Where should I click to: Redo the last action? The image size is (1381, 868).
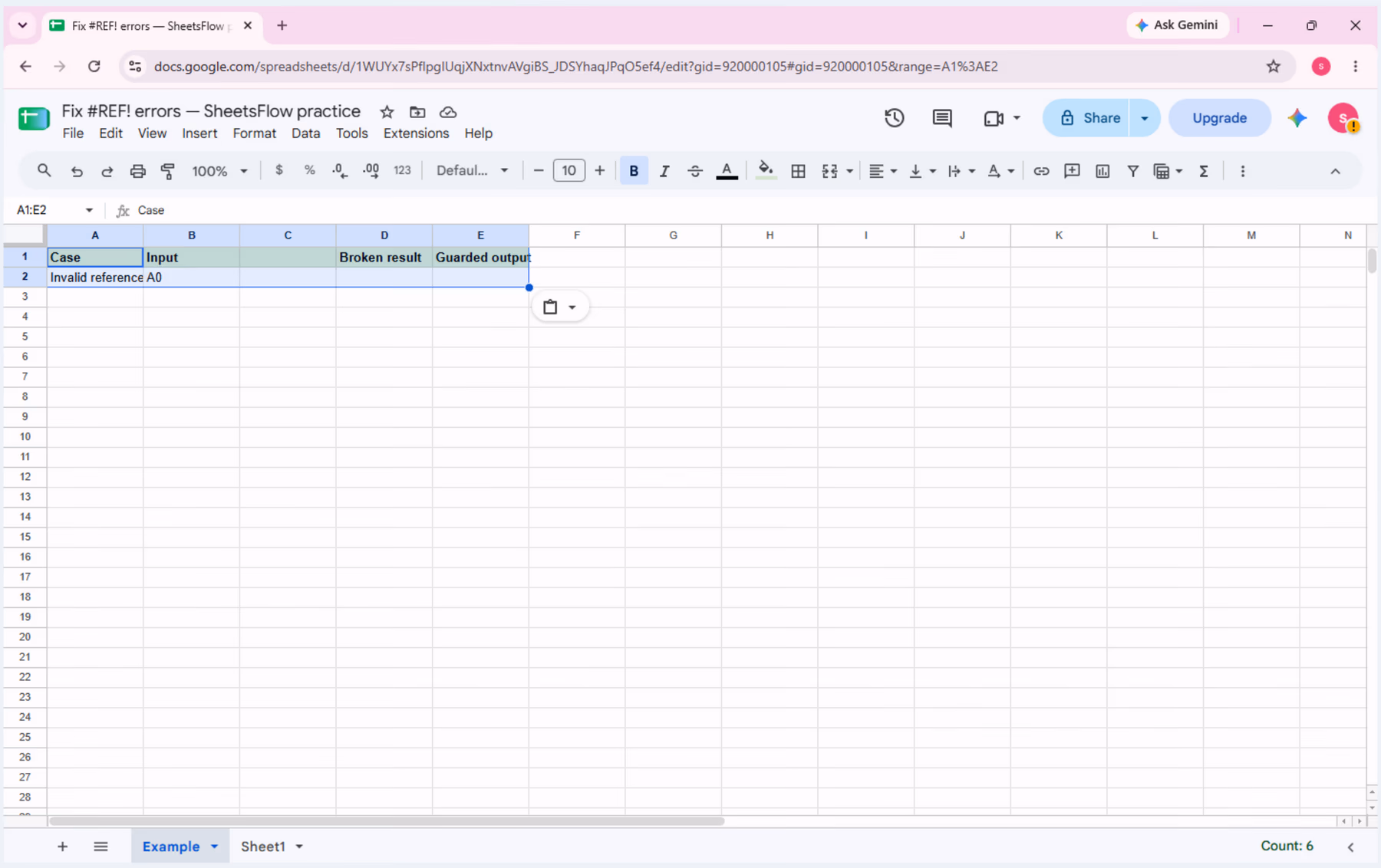point(107,171)
